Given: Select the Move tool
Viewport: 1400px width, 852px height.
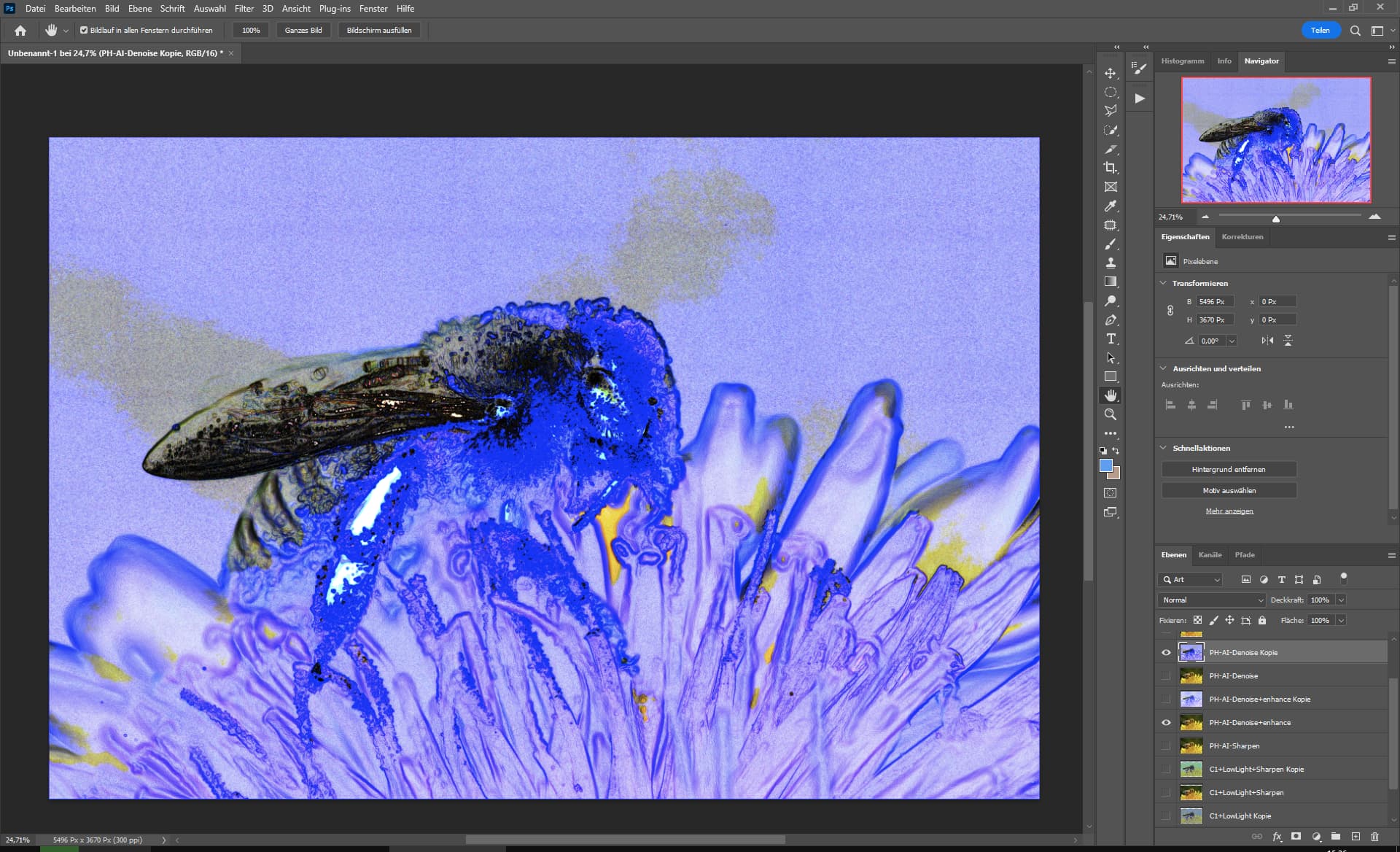Looking at the screenshot, I should point(1110,74).
